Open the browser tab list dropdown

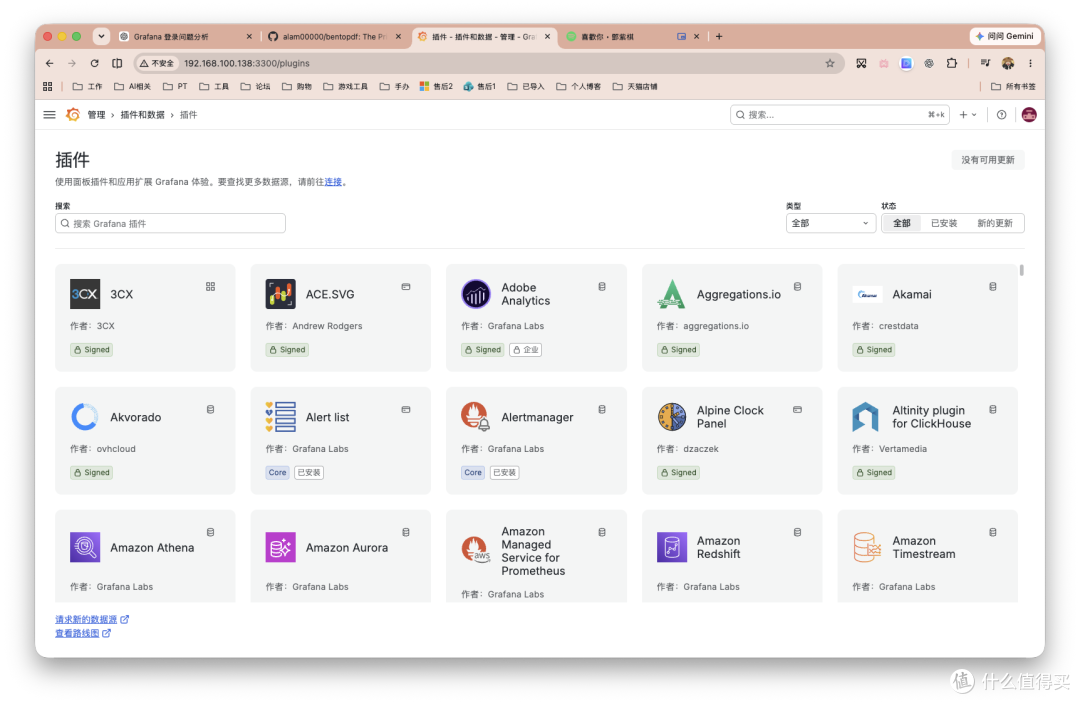(x=101, y=37)
